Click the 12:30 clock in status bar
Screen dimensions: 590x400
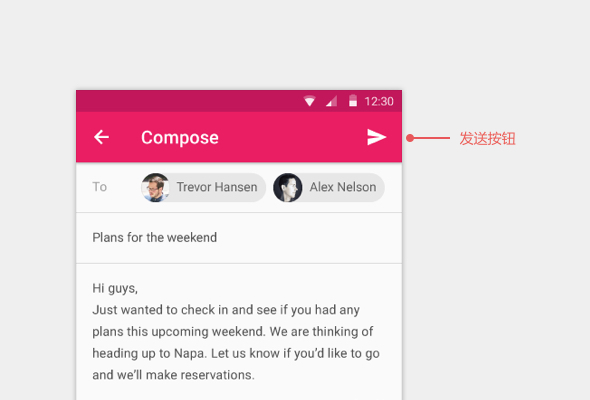[379, 101]
